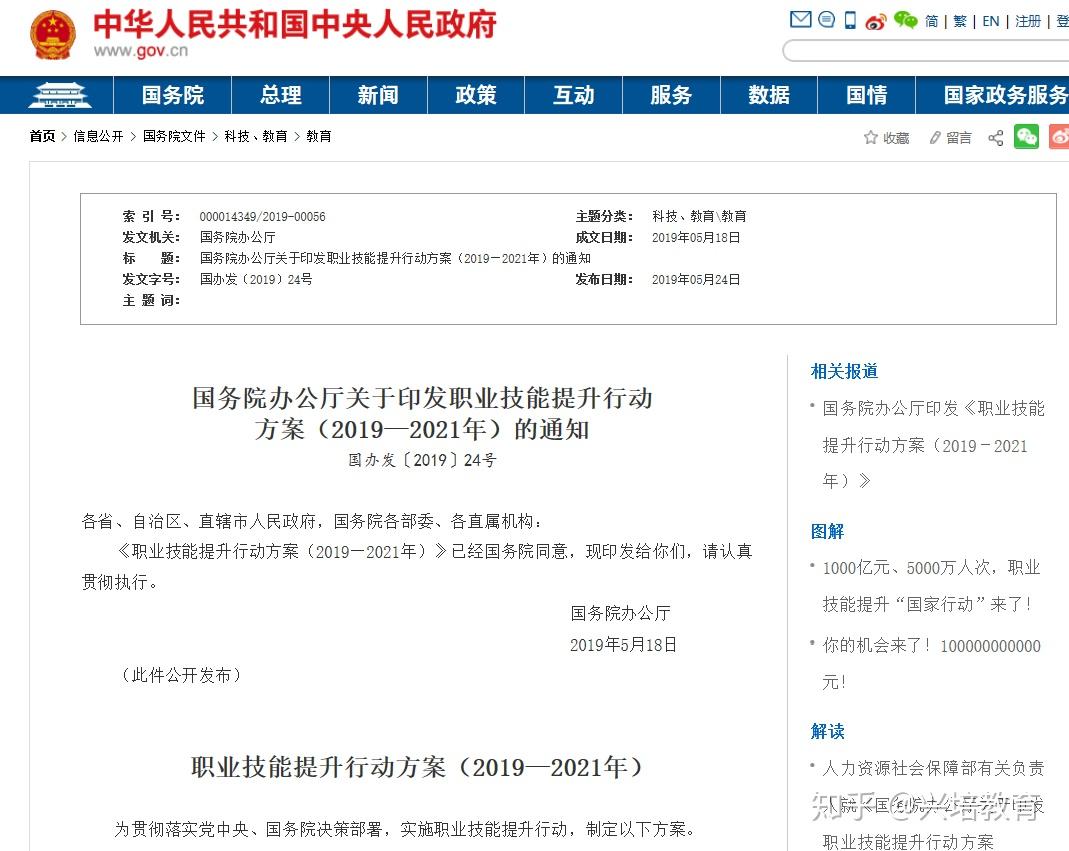
Task: Open the 国务院 menu
Action: [x=172, y=95]
